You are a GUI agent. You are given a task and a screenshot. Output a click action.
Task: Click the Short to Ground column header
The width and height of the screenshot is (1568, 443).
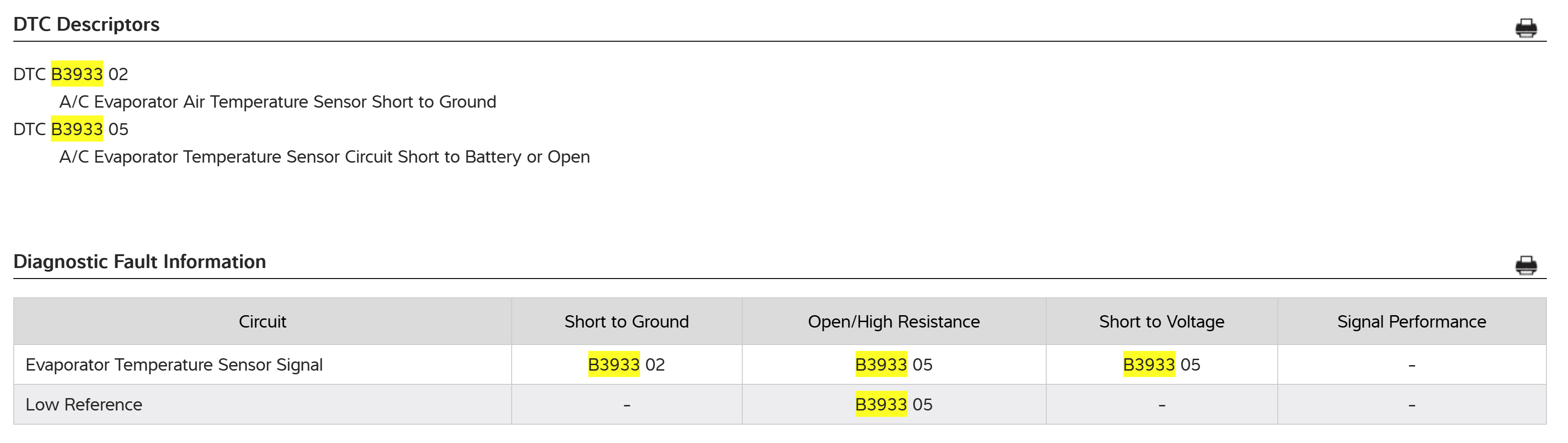(626, 321)
